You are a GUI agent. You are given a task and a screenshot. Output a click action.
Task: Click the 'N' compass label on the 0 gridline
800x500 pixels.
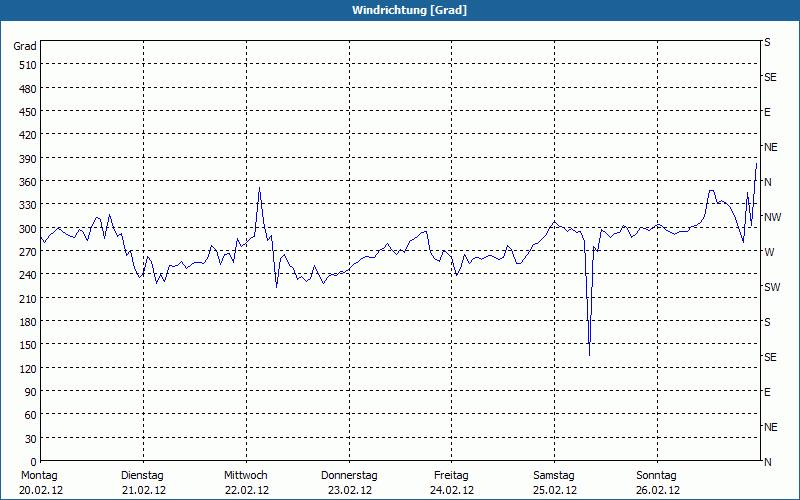(x=768, y=462)
